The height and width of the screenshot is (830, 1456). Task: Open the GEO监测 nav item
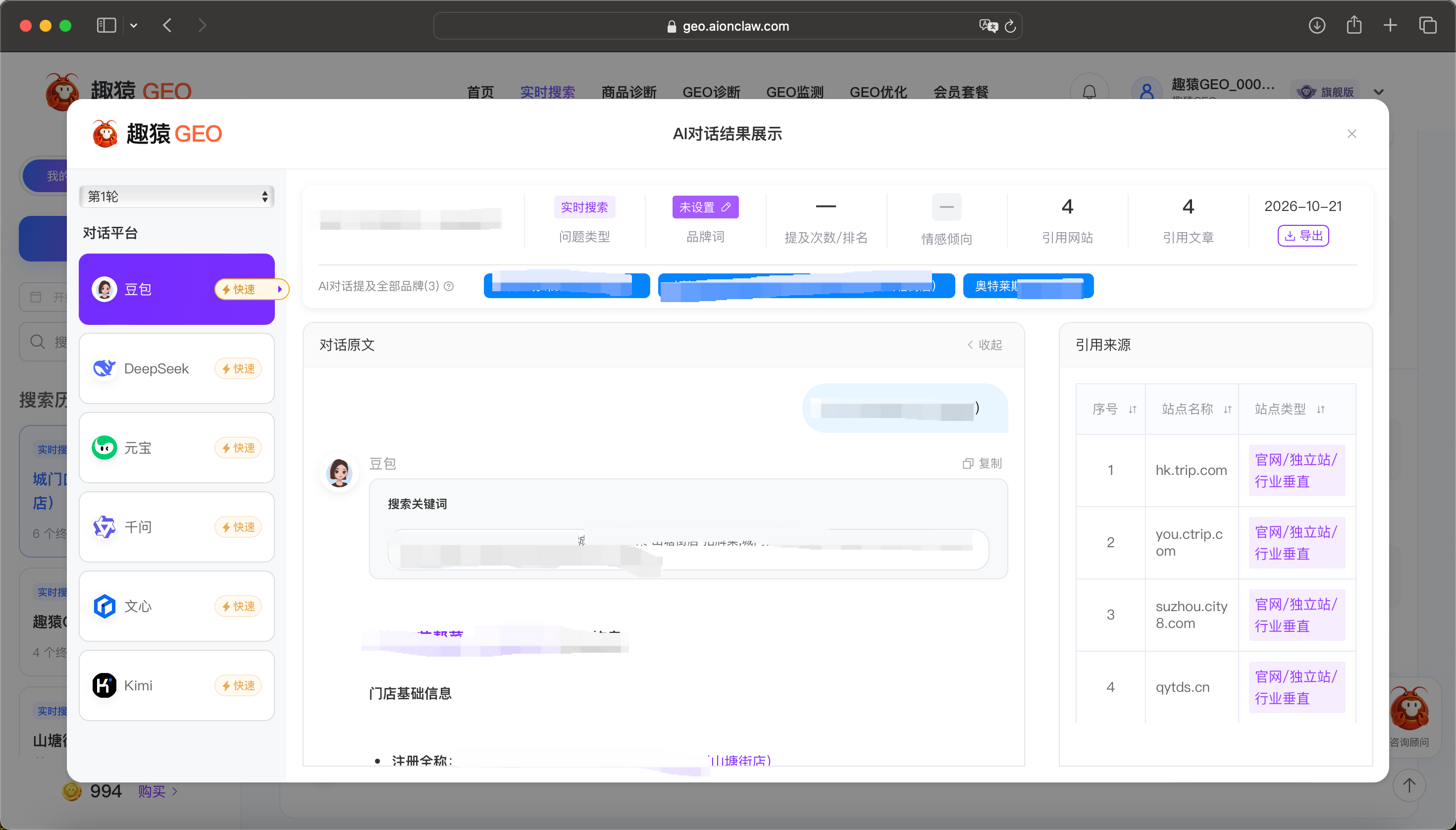click(x=795, y=92)
